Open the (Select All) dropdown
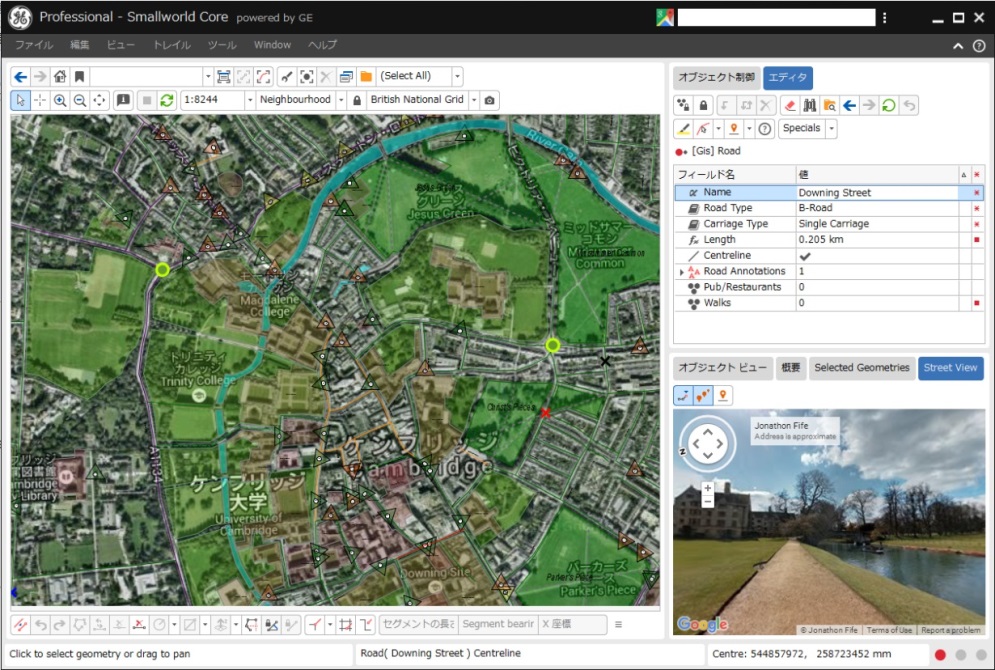Screen dimensions: 995x670 457,77
